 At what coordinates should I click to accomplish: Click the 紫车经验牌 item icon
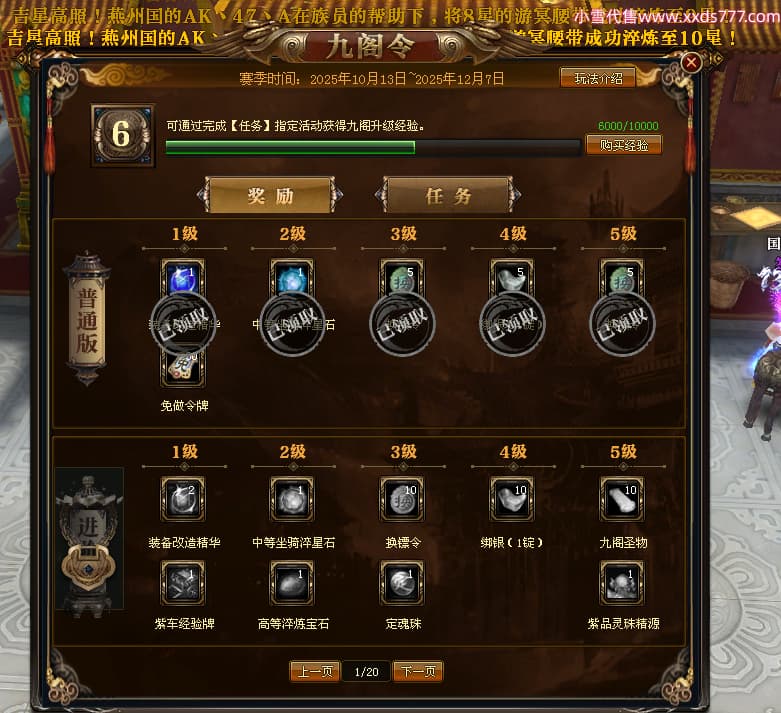click(x=183, y=582)
